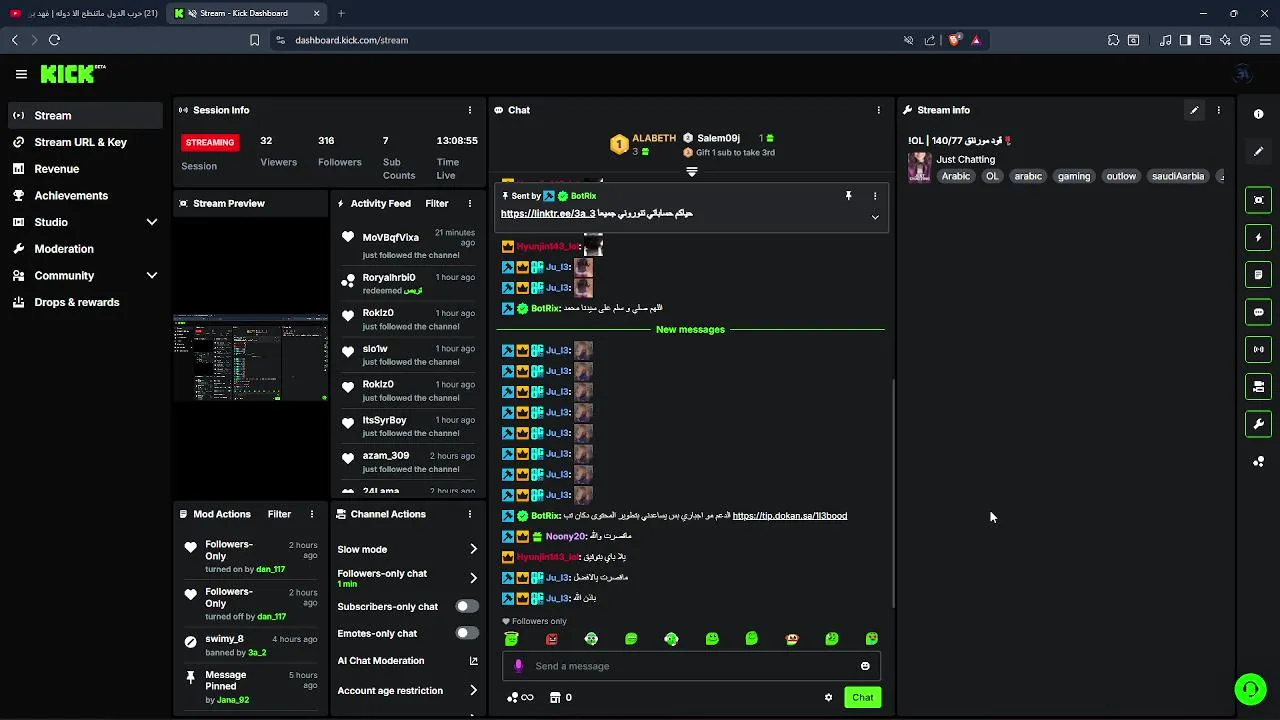This screenshot has height=720, width=1280.
Task: Open the info icon in right sidebar
Action: pos(1258,114)
